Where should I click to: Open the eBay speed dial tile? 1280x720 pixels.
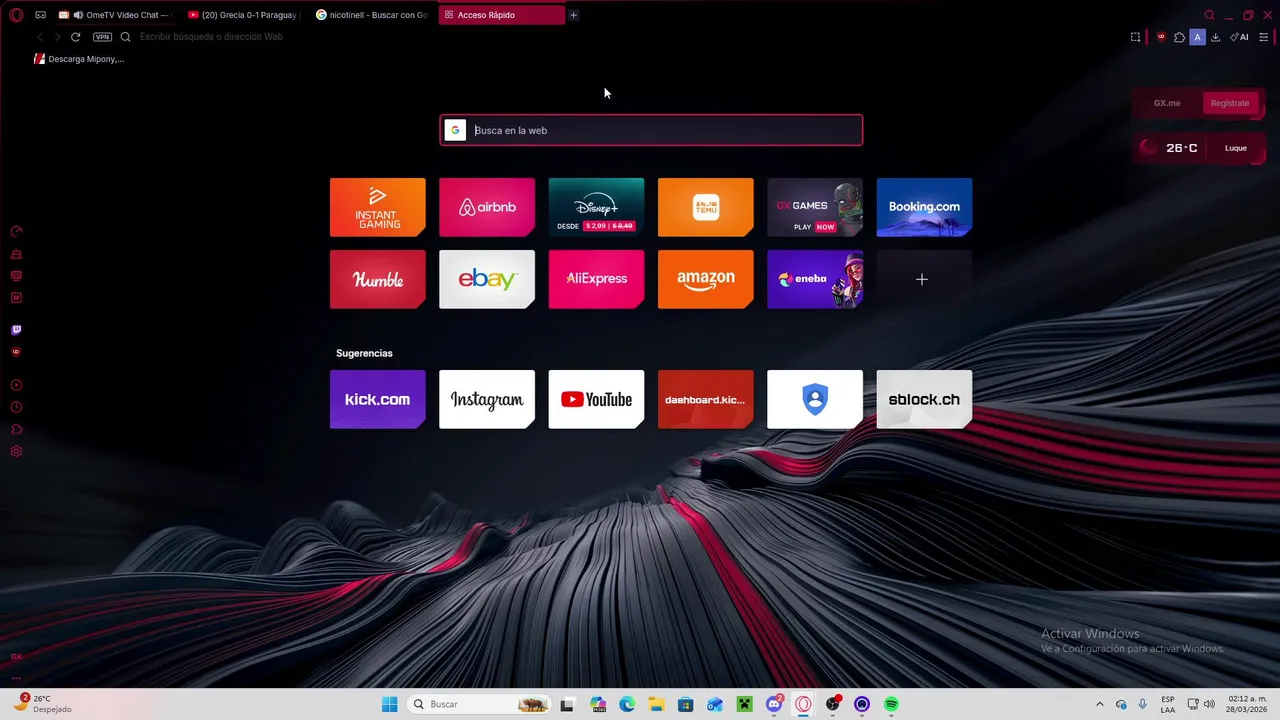point(487,279)
